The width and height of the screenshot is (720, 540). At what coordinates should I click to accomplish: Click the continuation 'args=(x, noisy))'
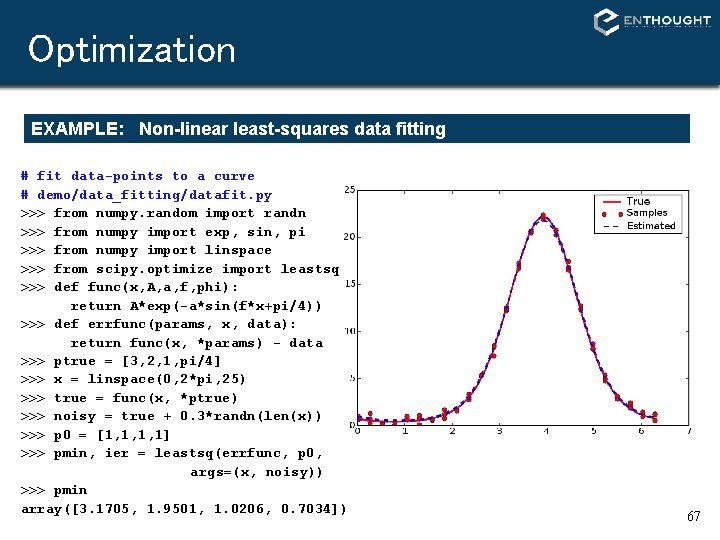click(x=257, y=472)
